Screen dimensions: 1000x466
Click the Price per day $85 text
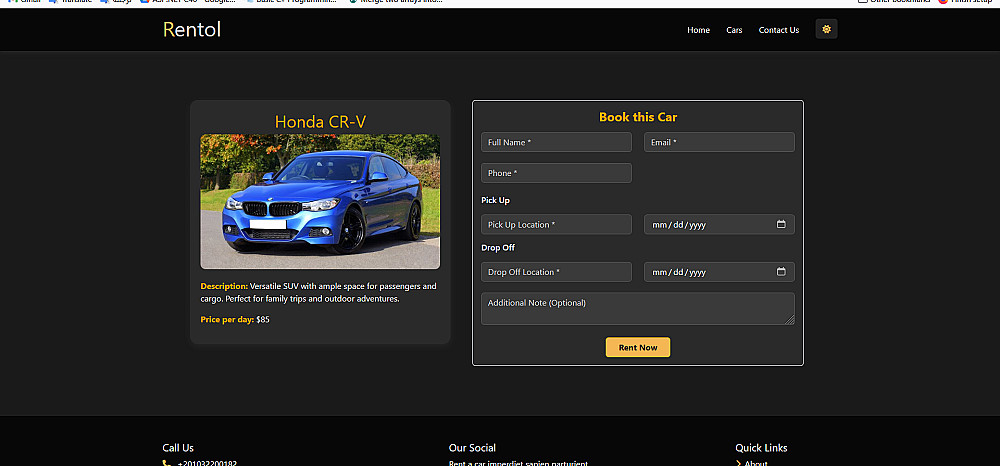235,319
